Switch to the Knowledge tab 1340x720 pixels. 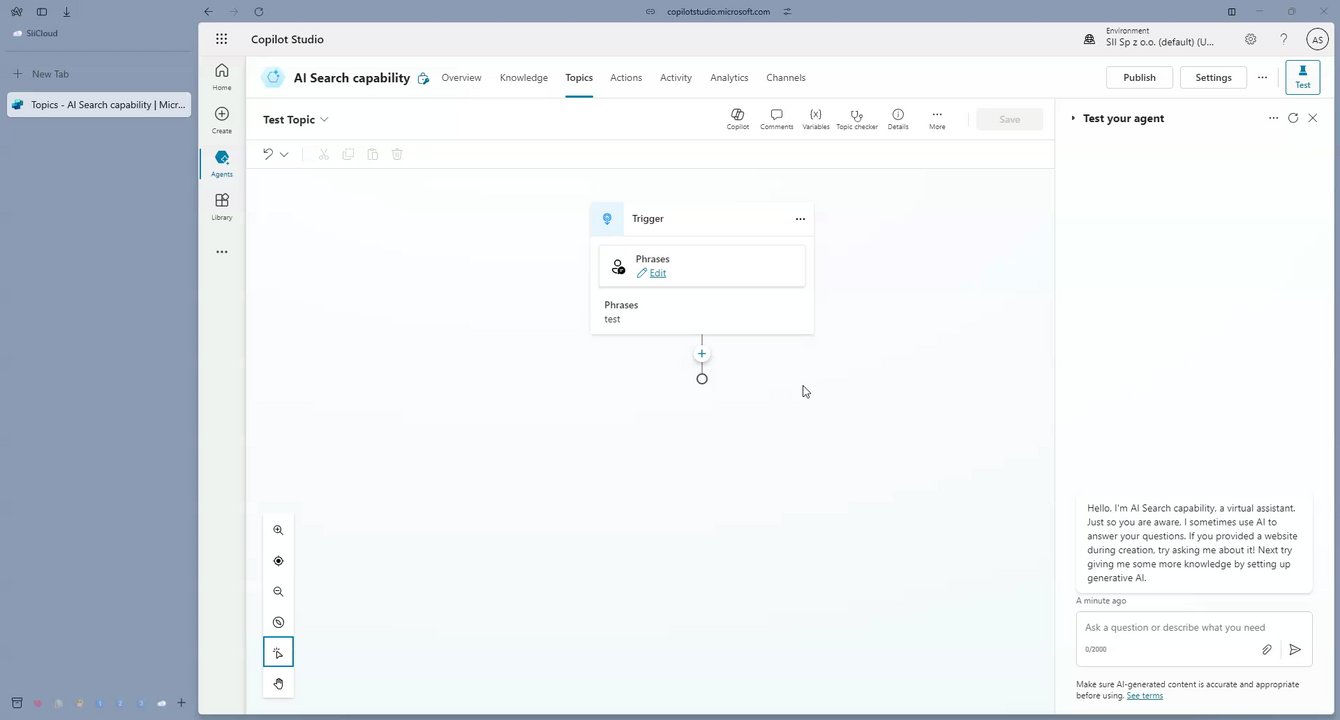click(524, 78)
